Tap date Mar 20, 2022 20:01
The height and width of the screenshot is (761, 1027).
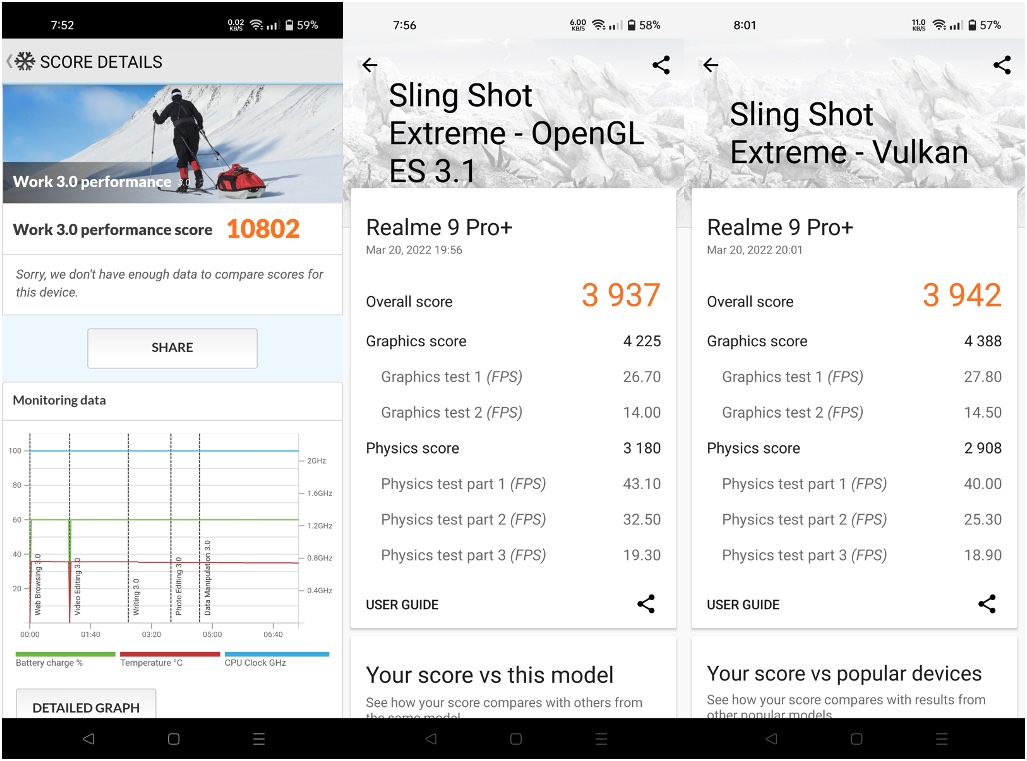coord(755,250)
